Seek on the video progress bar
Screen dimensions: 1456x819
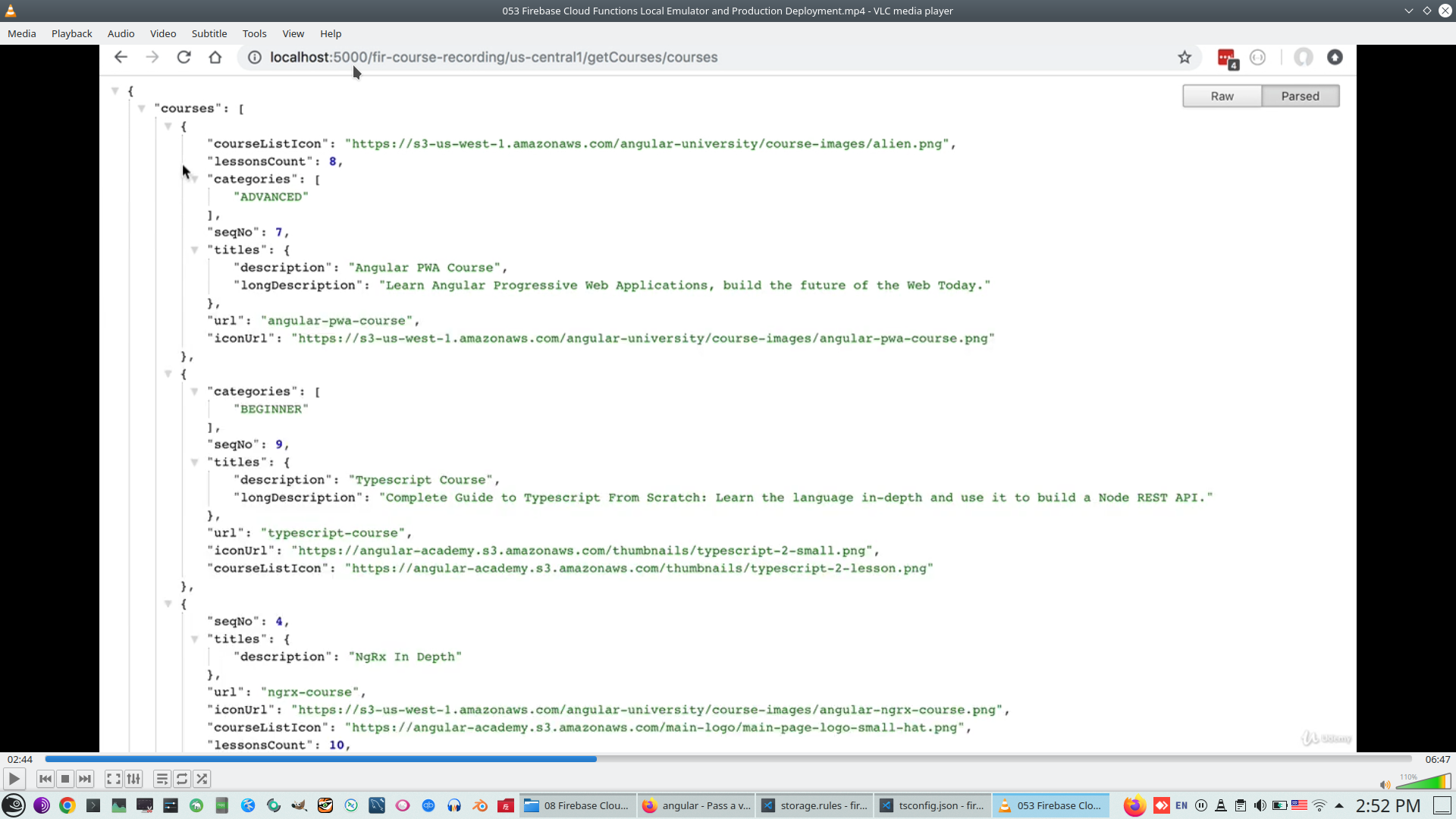point(728,758)
